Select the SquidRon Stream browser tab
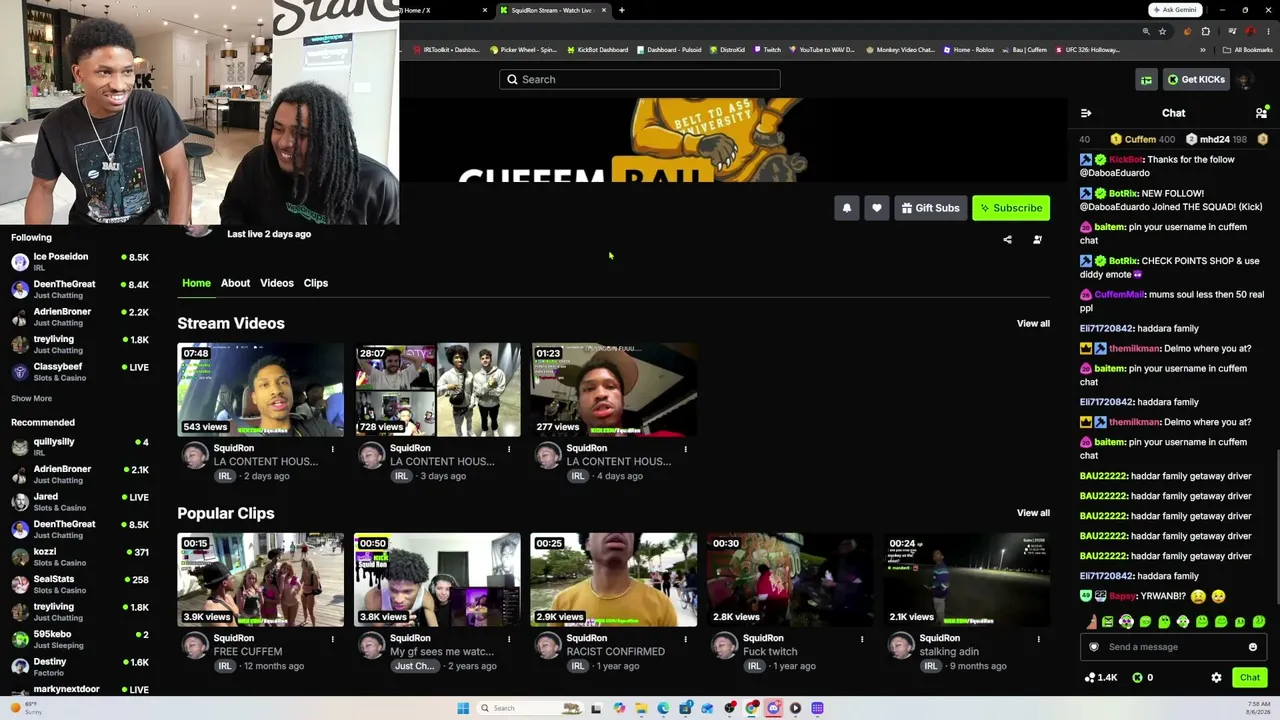The height and width of the screenshot is (720, 1280). (x=553, y=10)
